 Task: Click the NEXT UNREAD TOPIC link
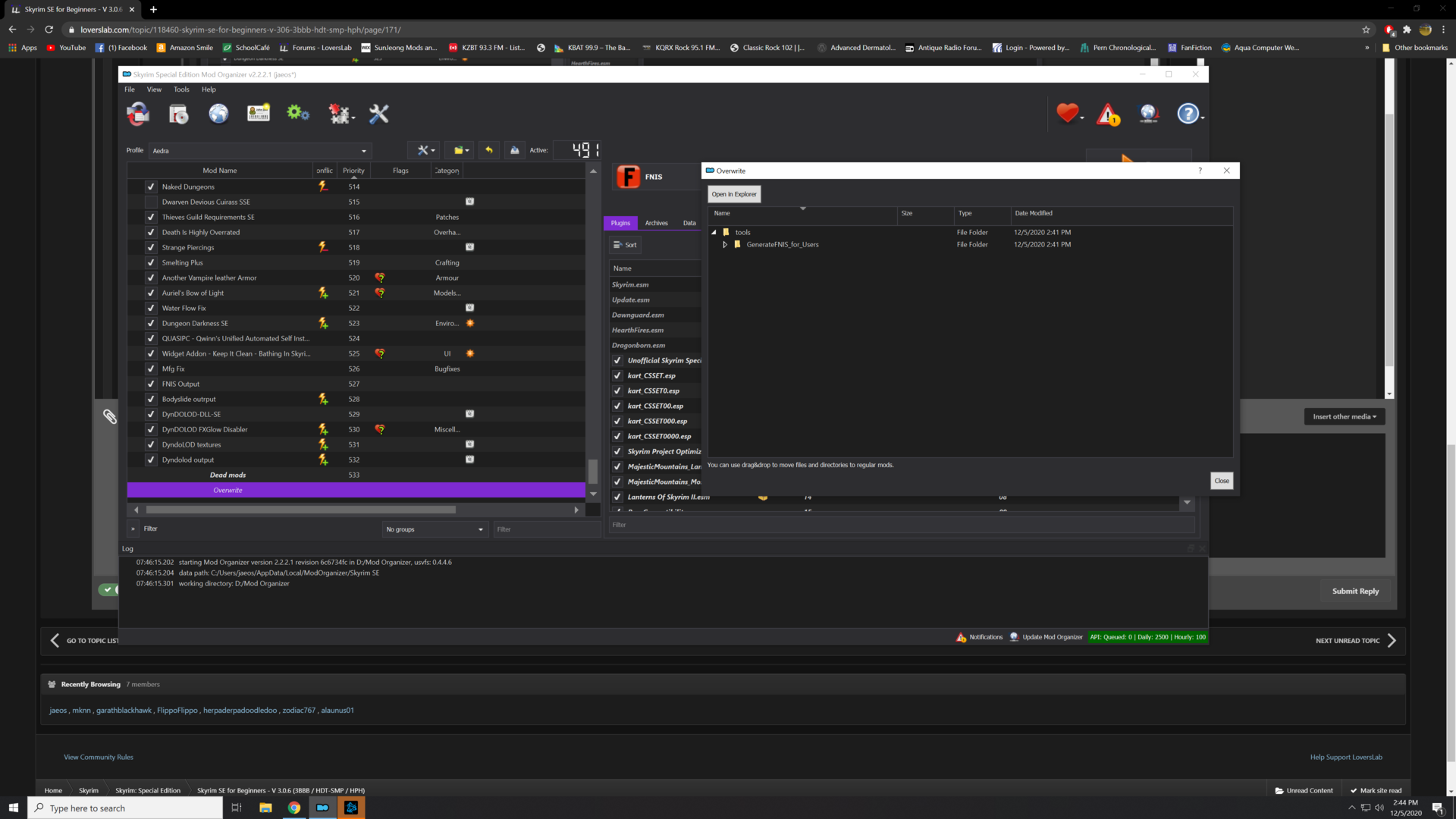point(1348,641)
